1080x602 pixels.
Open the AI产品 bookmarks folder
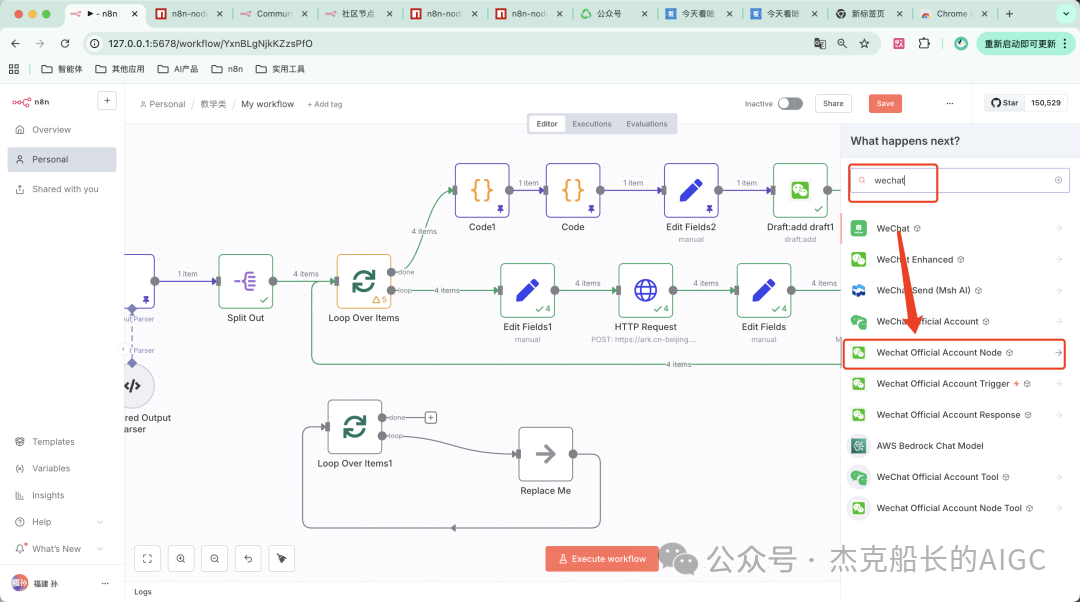click(178, 69)
